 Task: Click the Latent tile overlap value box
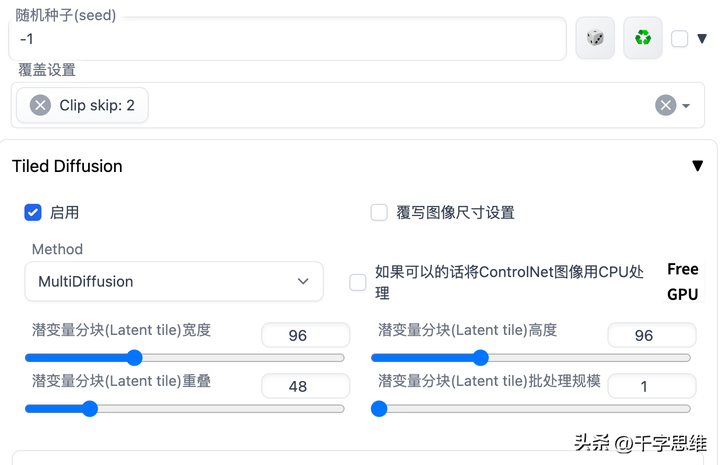(305, 386)
